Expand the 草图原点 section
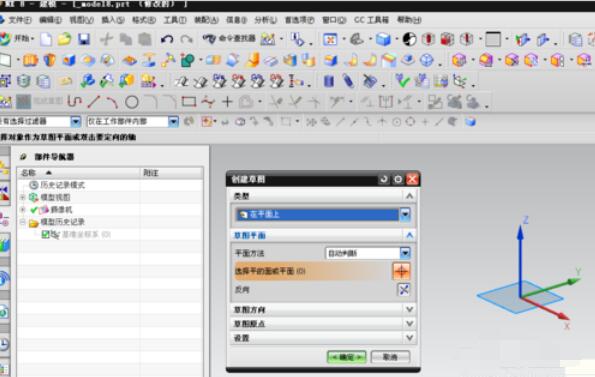This screenshot has width=595, height=377. 409,324
